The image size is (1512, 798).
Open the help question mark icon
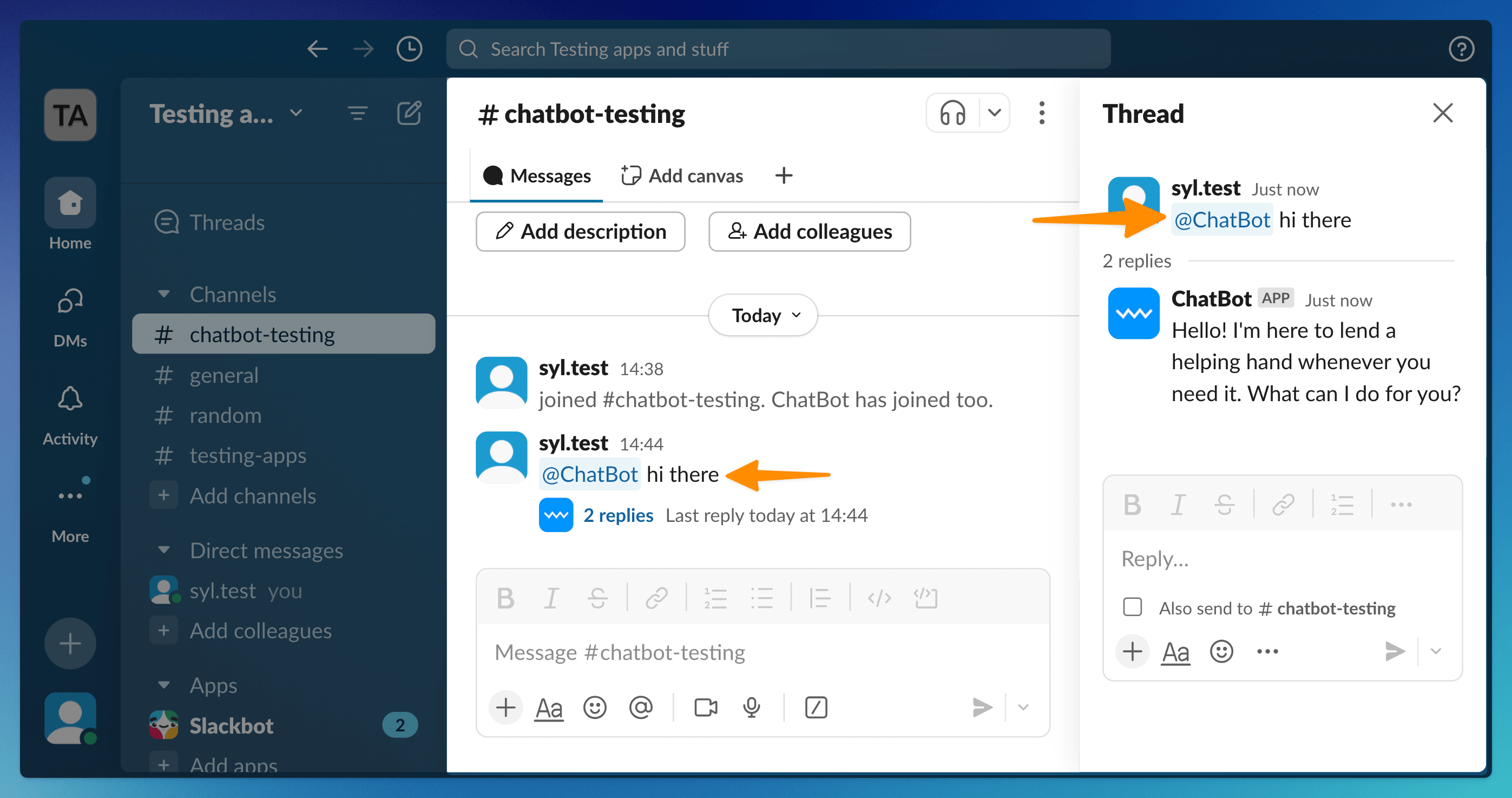point(1461,49)
